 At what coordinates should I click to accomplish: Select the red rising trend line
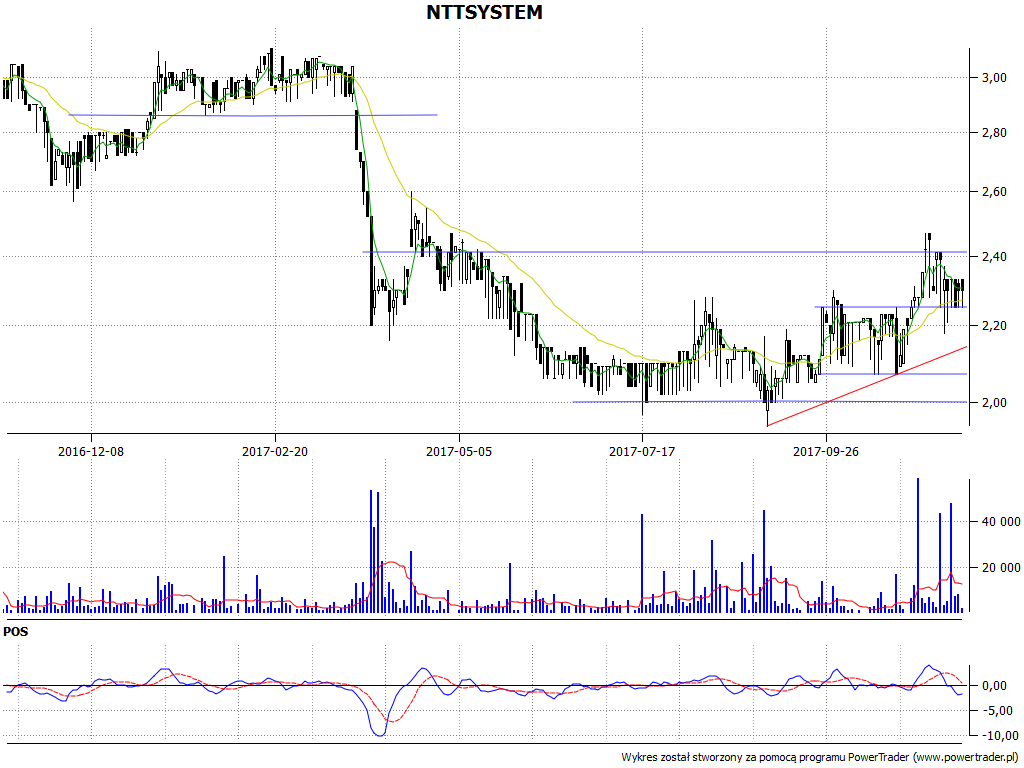[867, 386]
